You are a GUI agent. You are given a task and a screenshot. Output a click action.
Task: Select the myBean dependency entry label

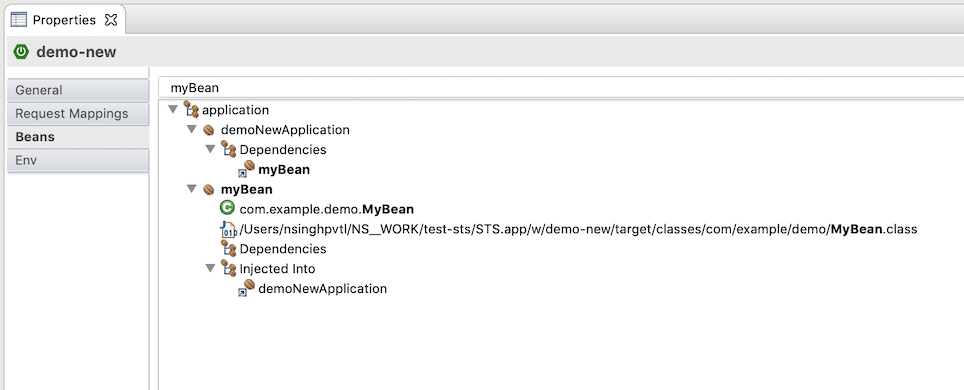pyautogui.click(x=284, y=170)
